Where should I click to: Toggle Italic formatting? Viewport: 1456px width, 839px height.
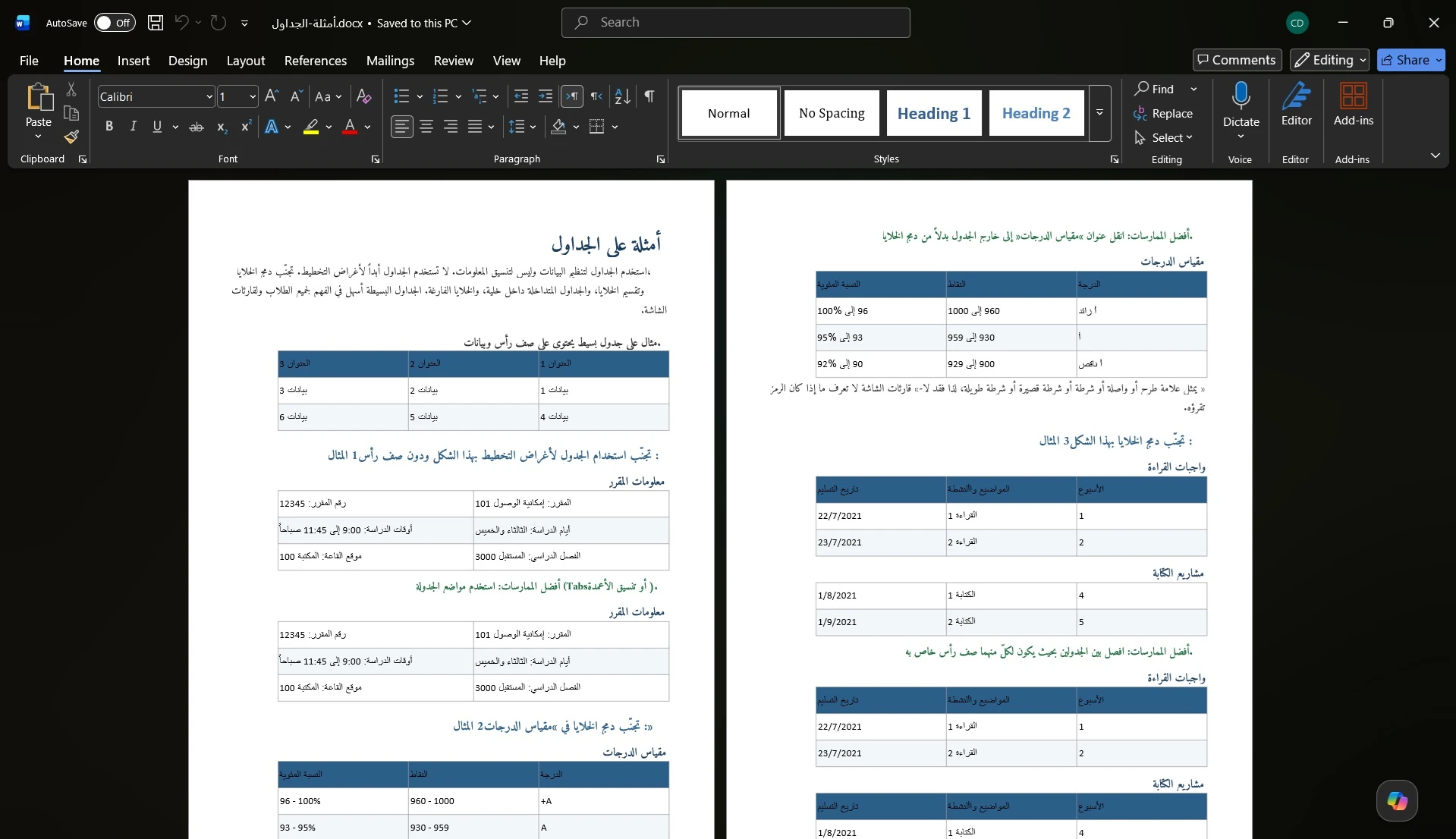coord(134,127)
